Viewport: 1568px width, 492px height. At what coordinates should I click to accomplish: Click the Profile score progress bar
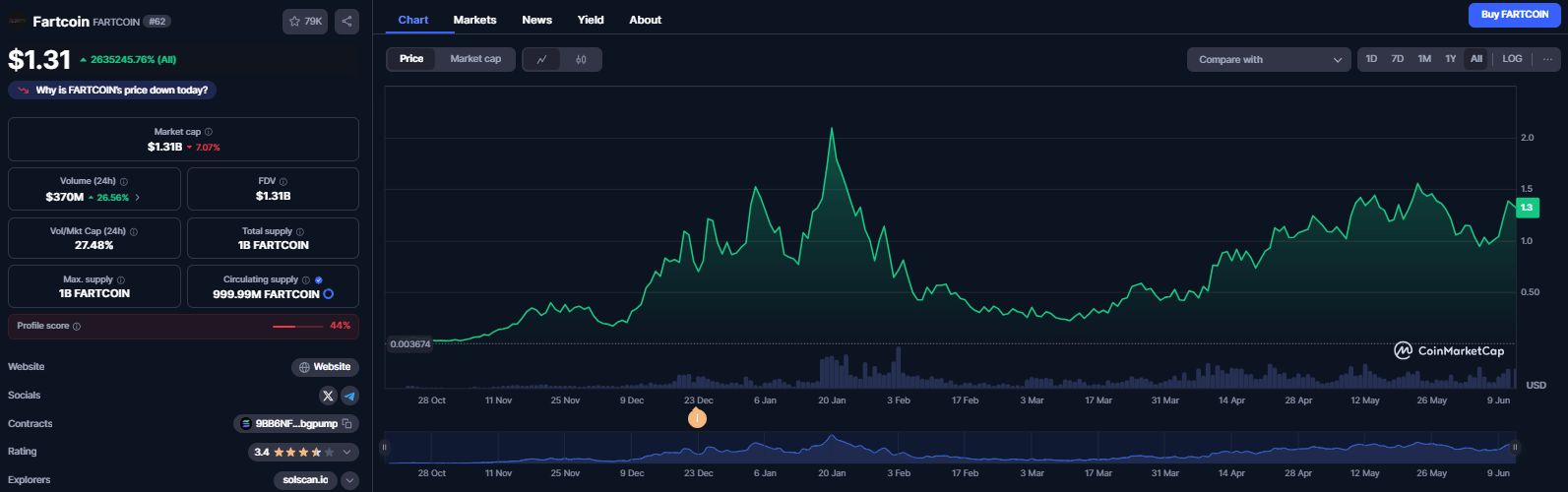tap(296, 326)
